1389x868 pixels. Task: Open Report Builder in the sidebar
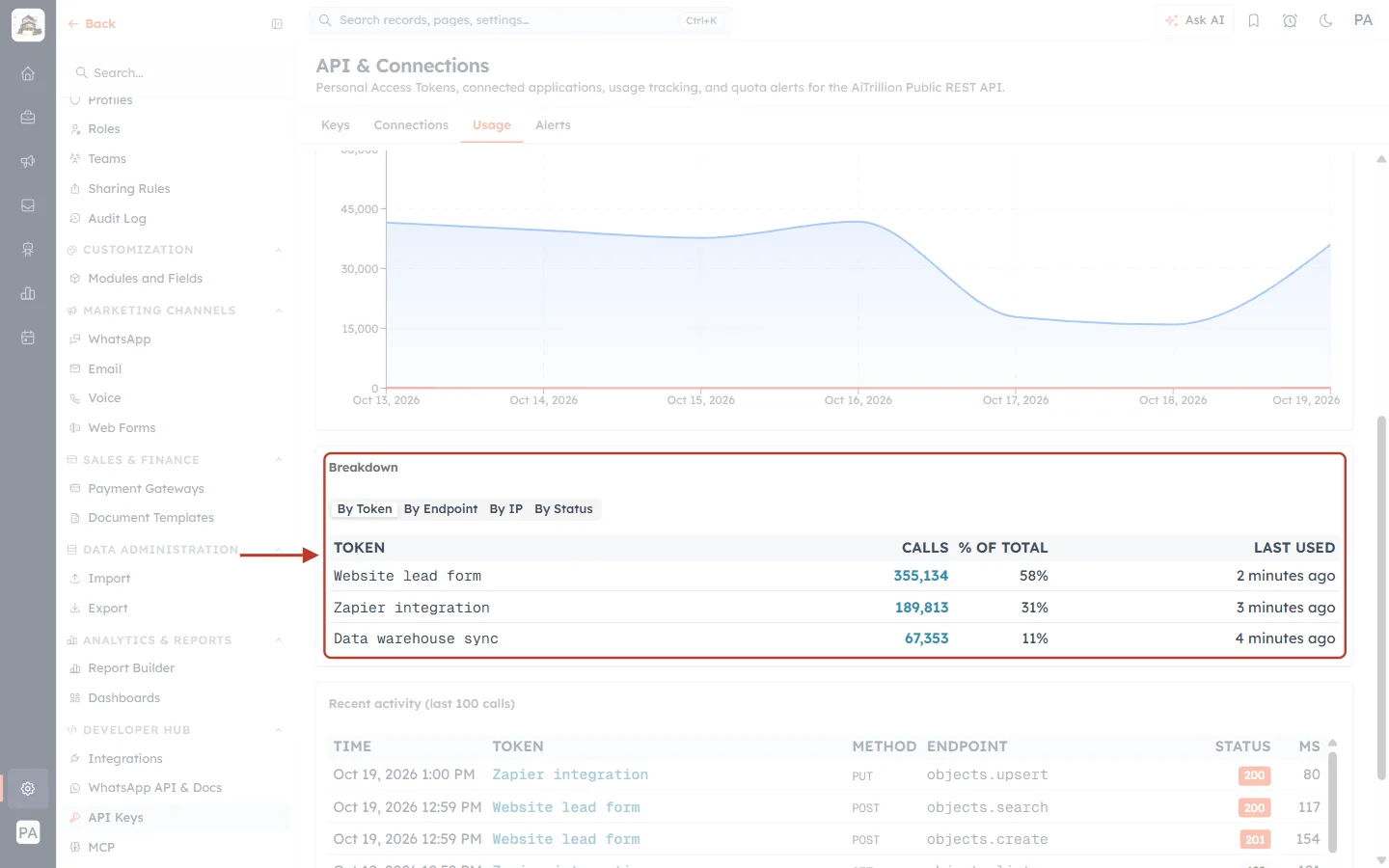click(x=131, y=668)
